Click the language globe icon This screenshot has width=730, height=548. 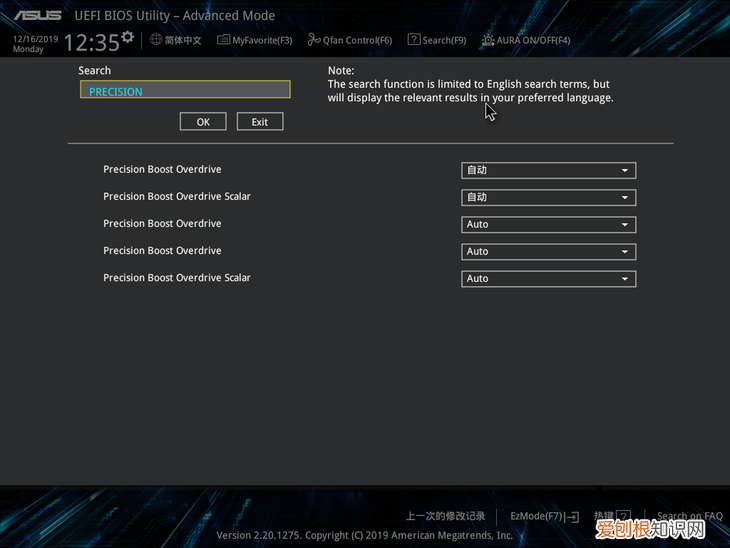click(157, 40)
